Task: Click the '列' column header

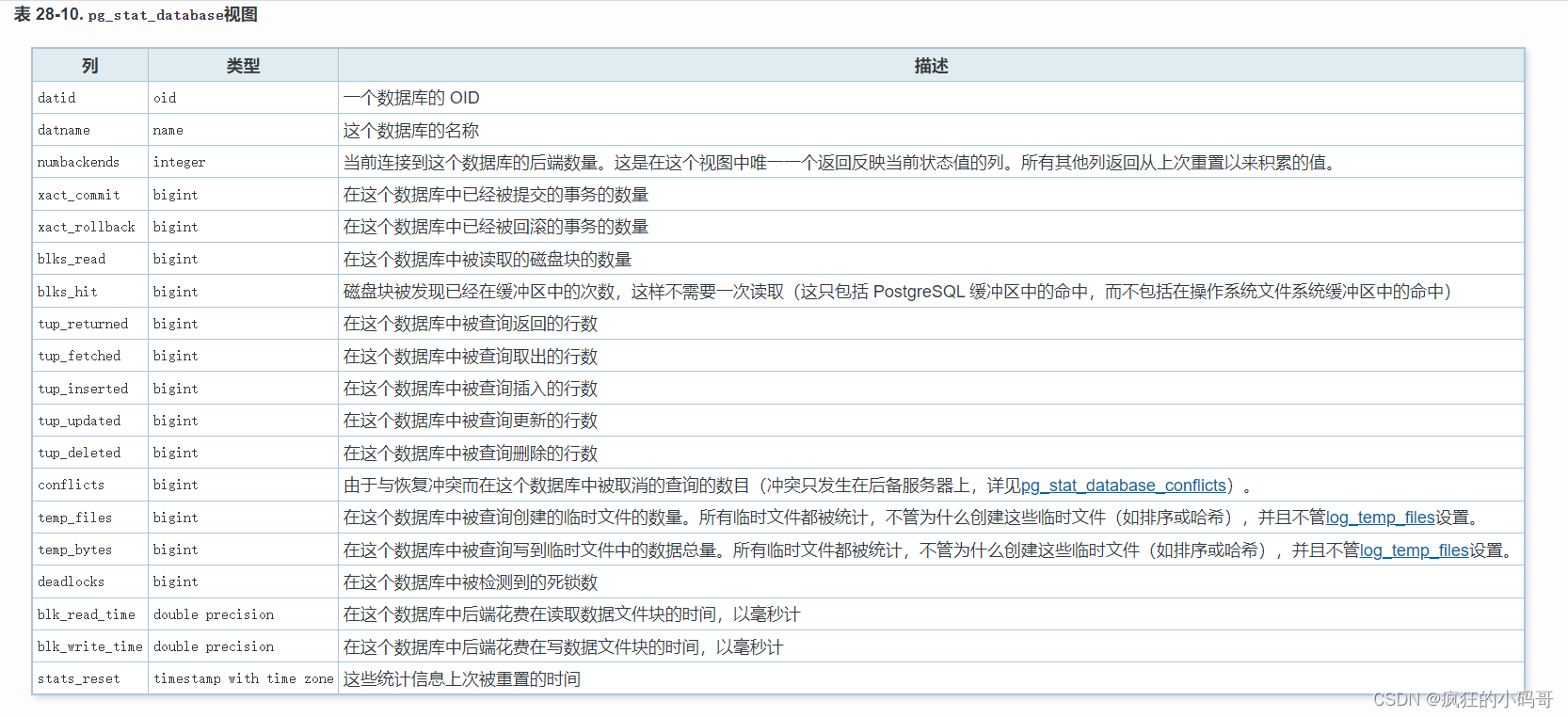Action: click(90, 66)
